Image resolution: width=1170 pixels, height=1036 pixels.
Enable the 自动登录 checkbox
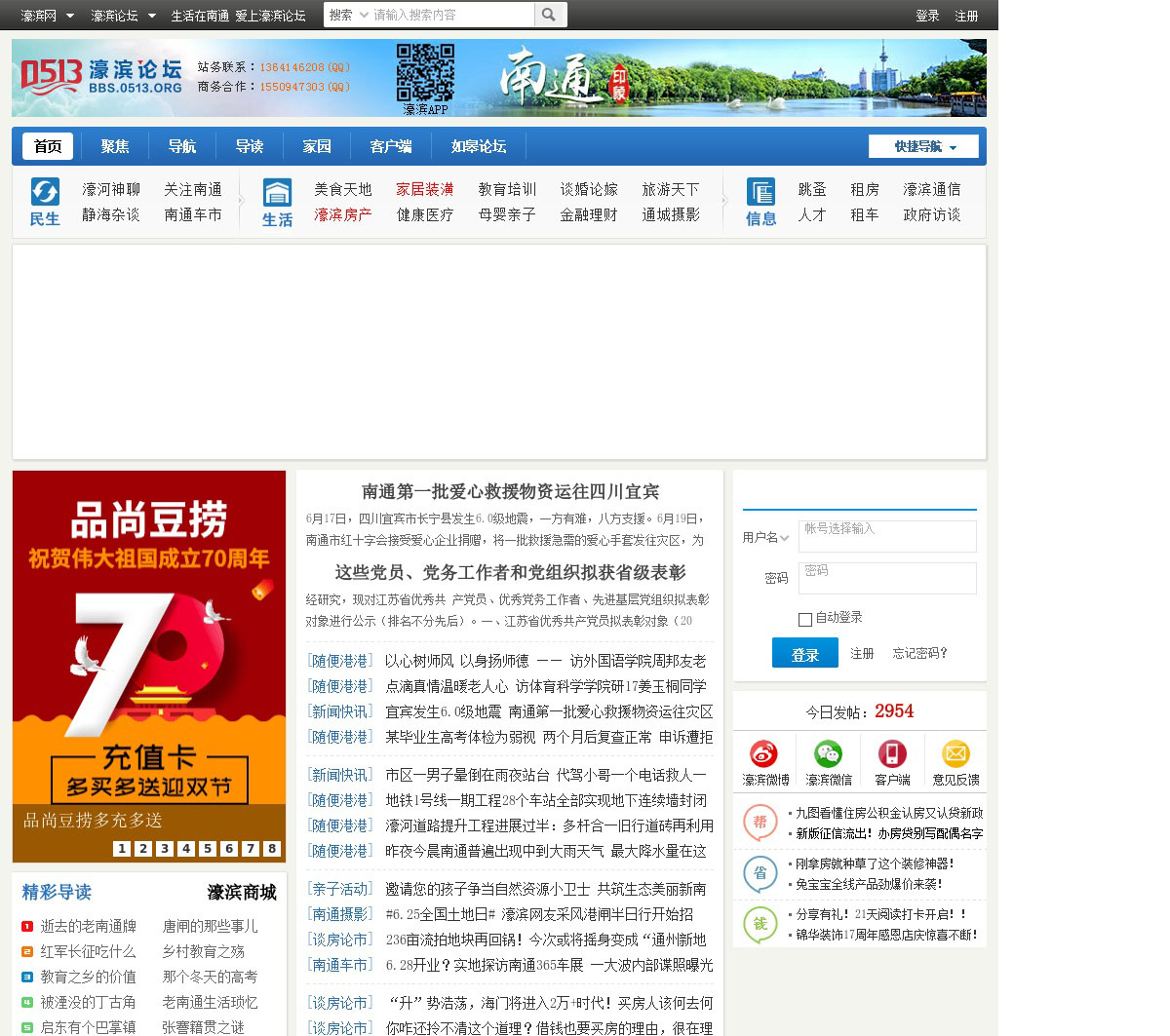pyautogui.click(x=805, y=619)
